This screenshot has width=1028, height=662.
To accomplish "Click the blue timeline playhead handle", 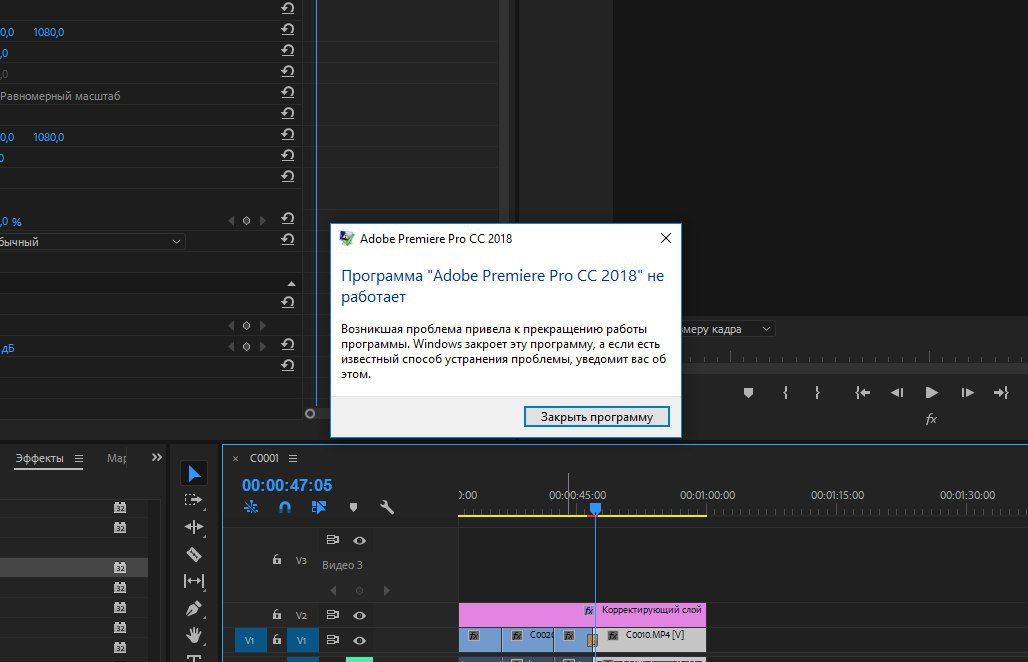I will pyautogui.click(x=595, y=508).
